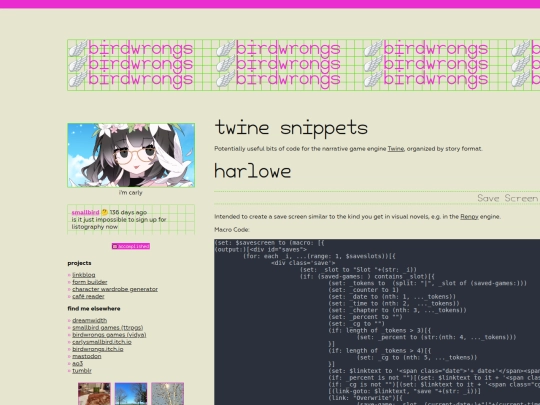Screen dimensions: 540x405
Task: Click the shoutbox message about listography
Action: [x=119, y=223]
